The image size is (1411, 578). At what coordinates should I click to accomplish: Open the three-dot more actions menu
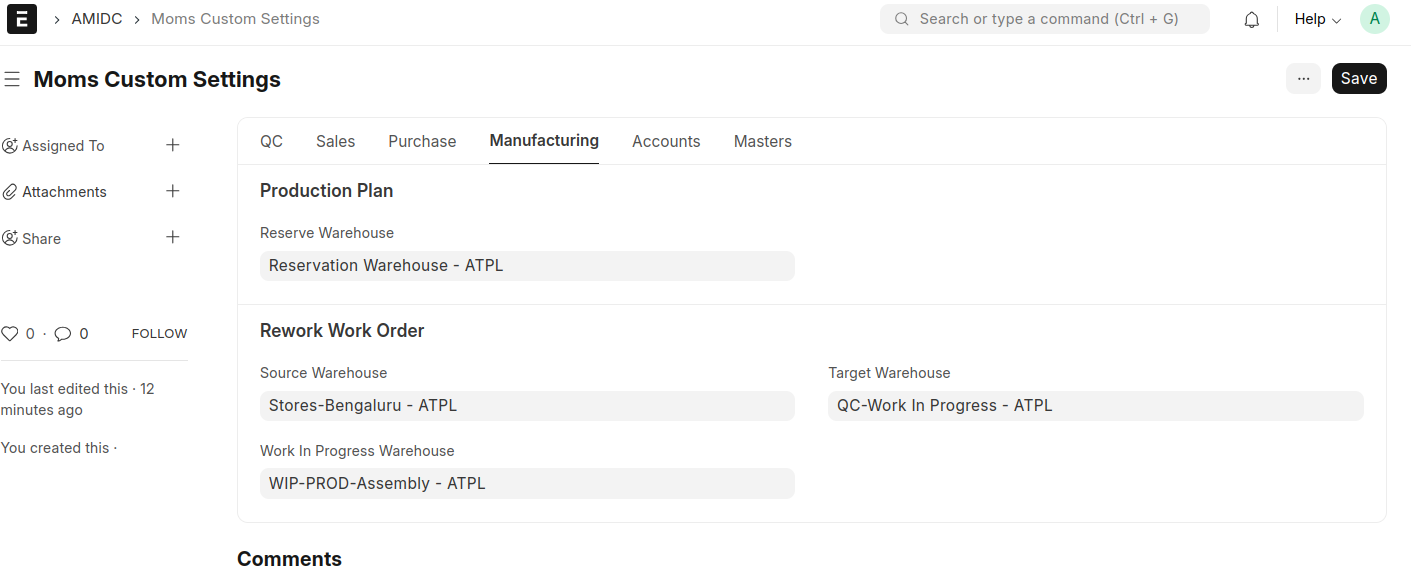(1303, 79)
